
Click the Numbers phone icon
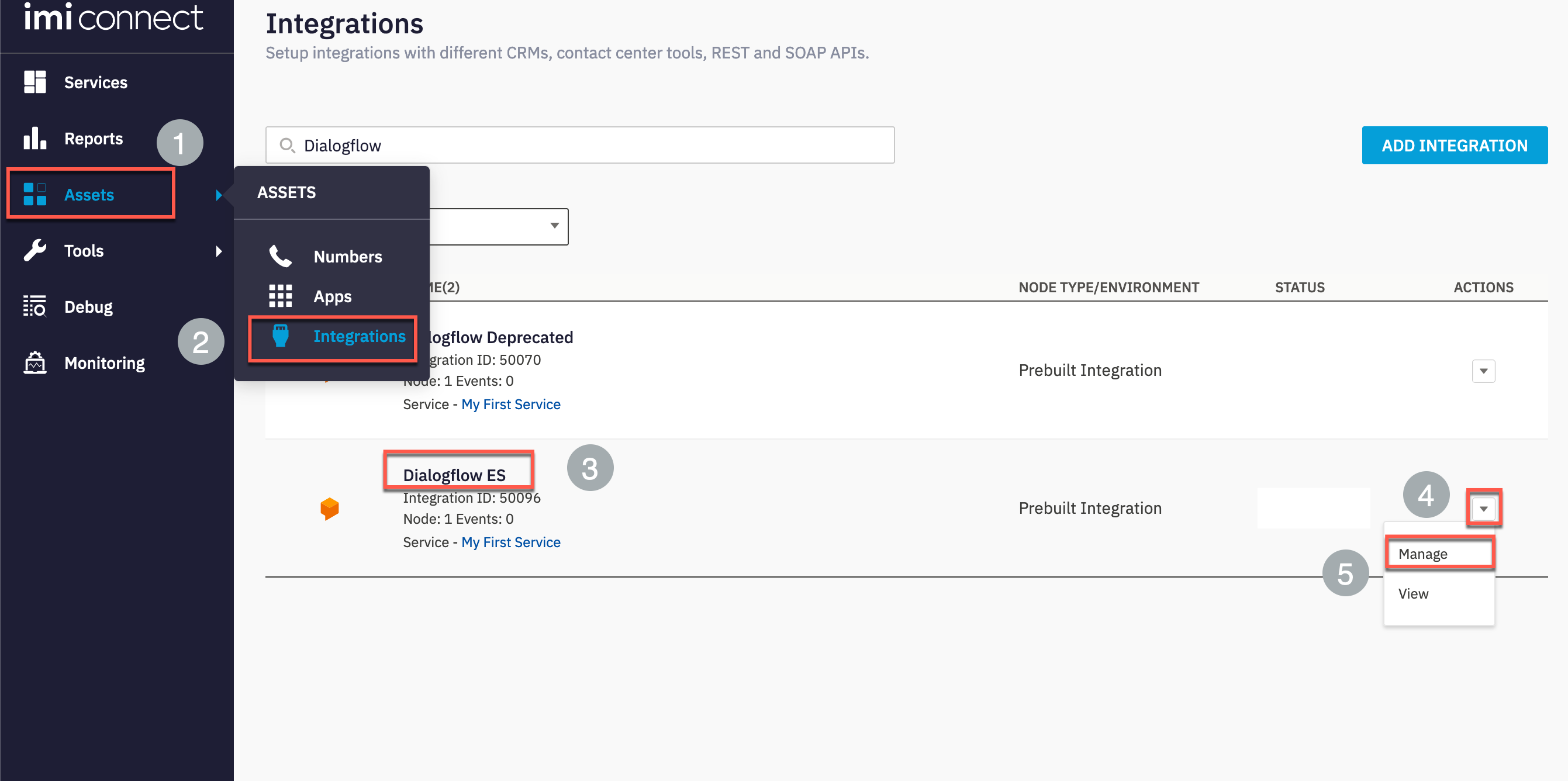[x=281, y=256]
